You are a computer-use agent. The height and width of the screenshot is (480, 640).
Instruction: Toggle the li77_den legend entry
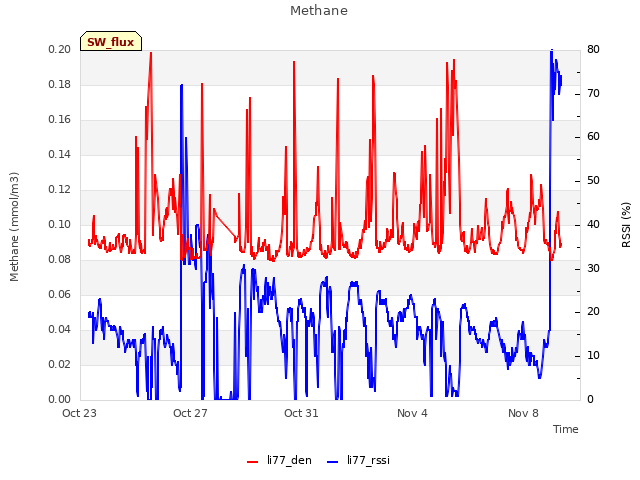pos(279,460)
